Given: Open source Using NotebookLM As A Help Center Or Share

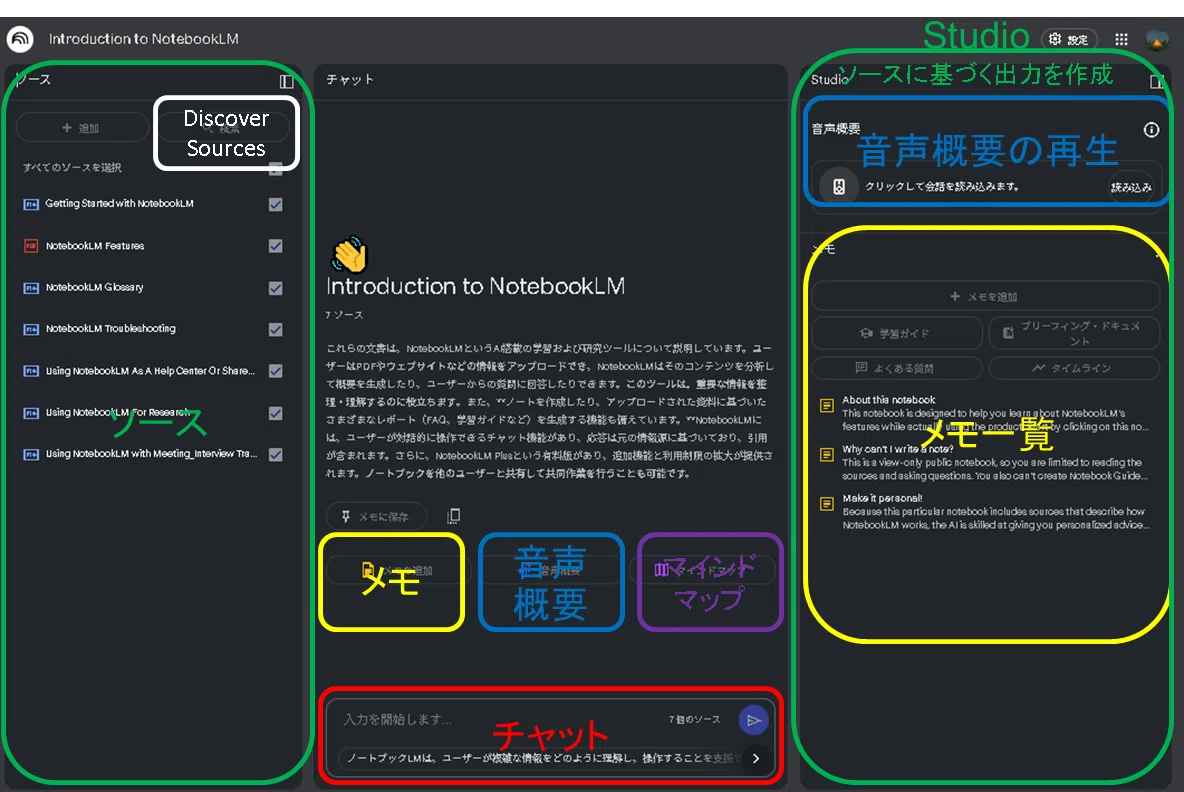Looking at the screenshot, I should 150,371.
